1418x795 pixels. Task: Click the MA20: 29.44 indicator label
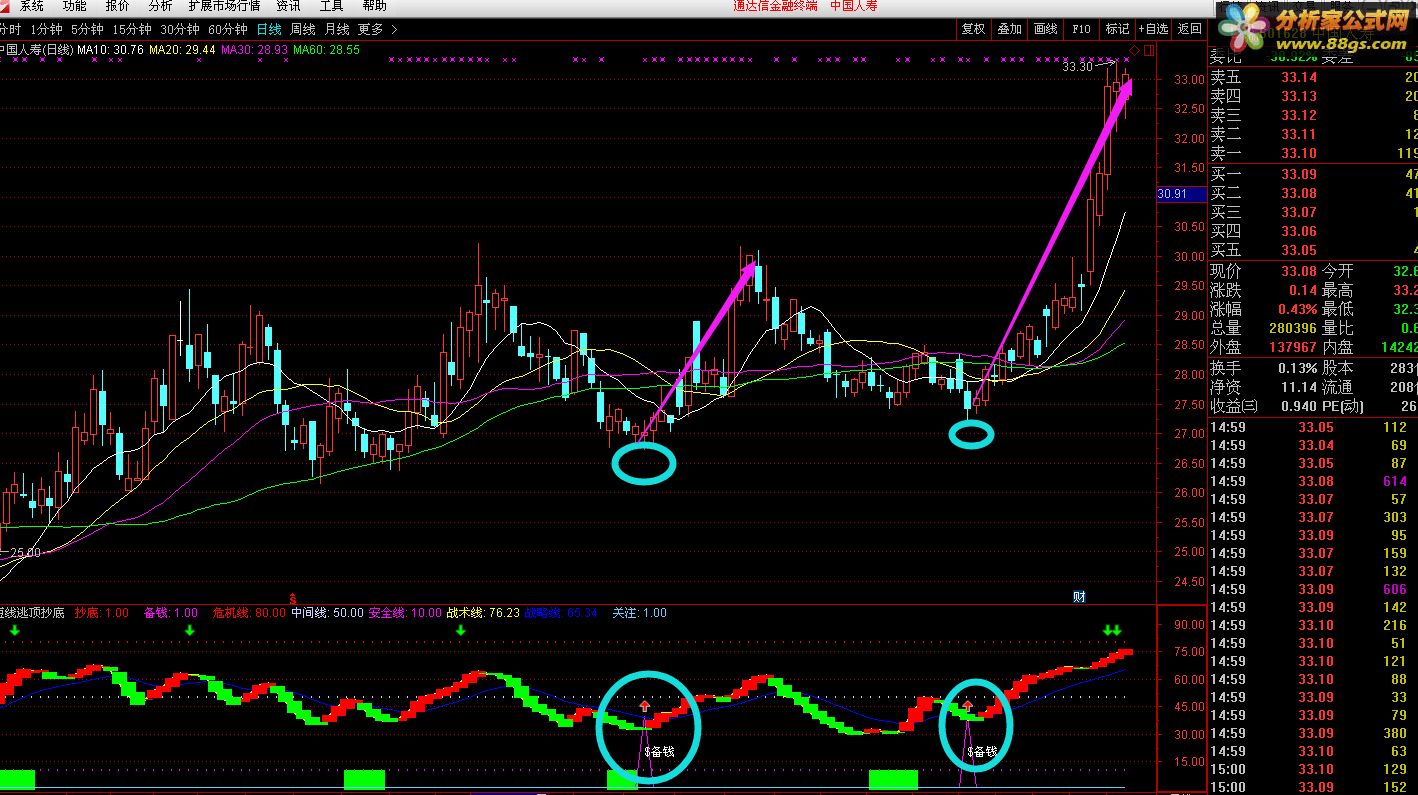[183, 49]
